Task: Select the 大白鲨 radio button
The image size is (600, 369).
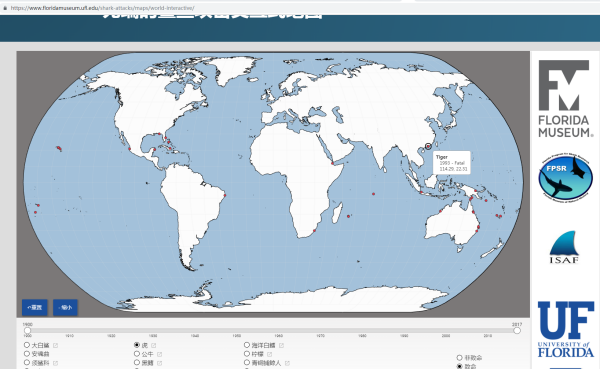Action: [x=27, y=345]
